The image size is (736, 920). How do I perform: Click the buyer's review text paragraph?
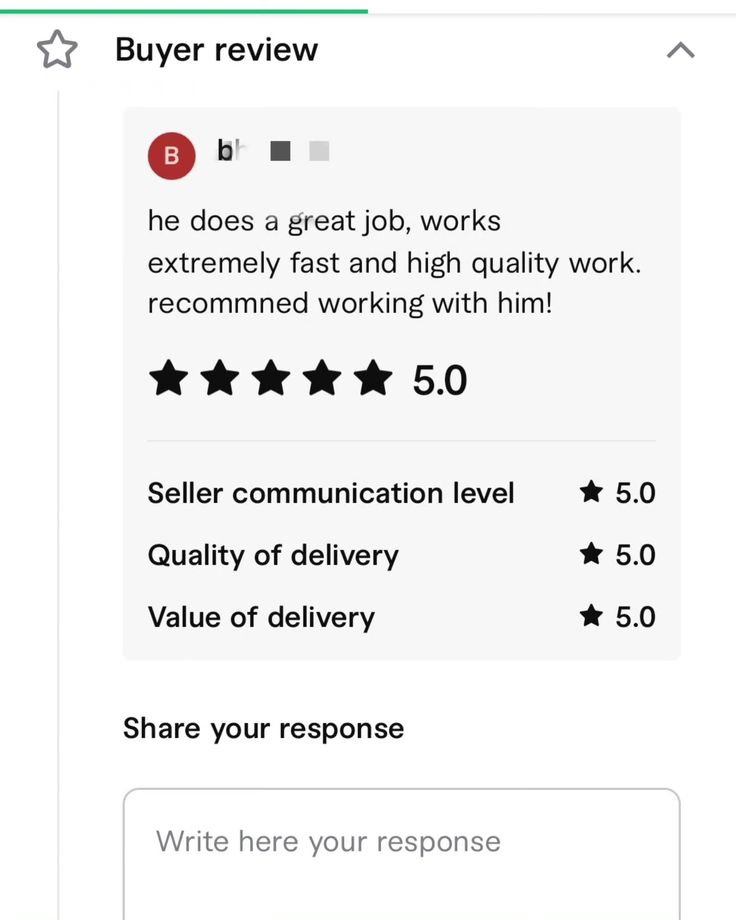[x=394, y=262]
